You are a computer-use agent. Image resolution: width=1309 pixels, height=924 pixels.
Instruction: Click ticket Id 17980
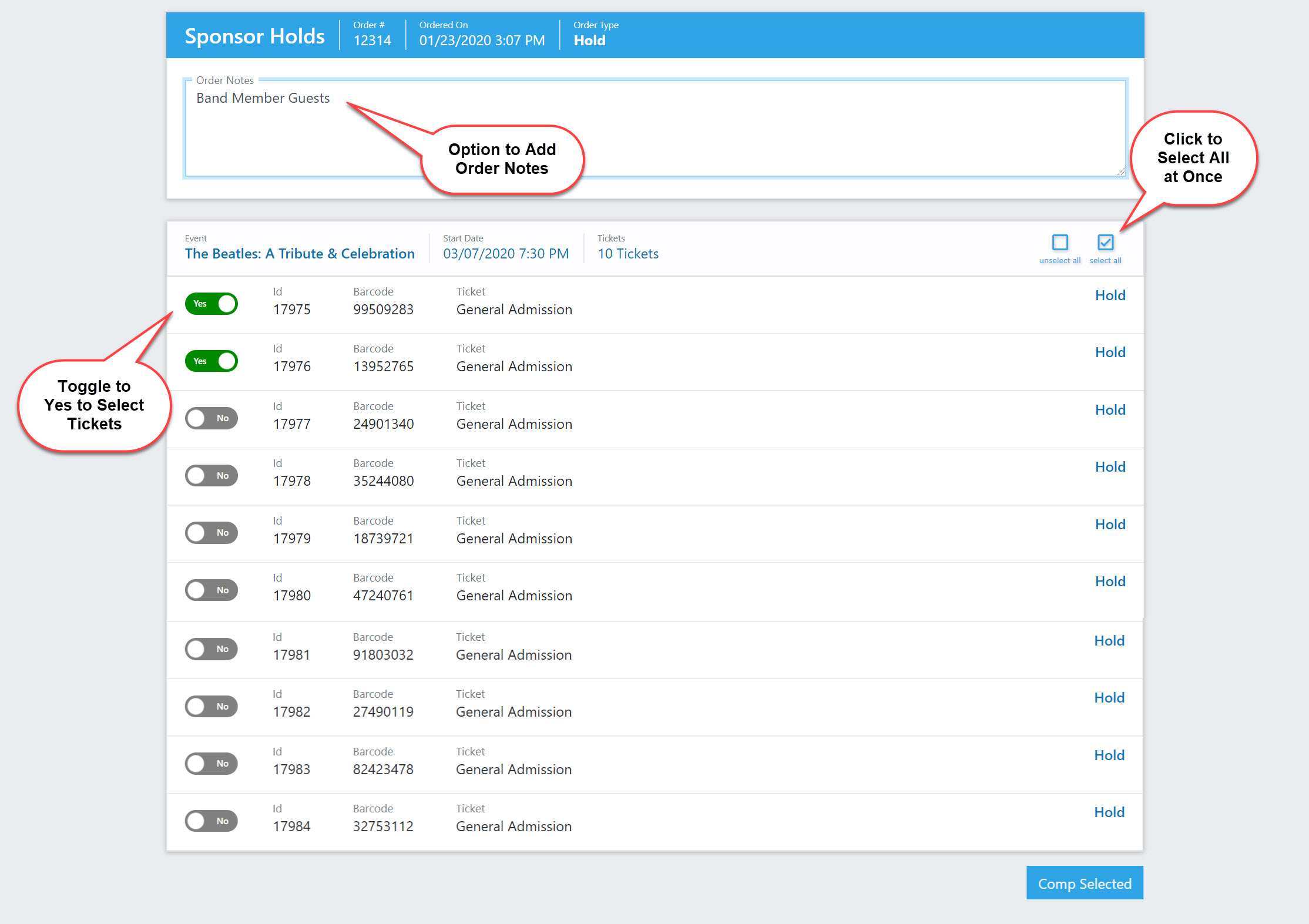tap(291, 596)
